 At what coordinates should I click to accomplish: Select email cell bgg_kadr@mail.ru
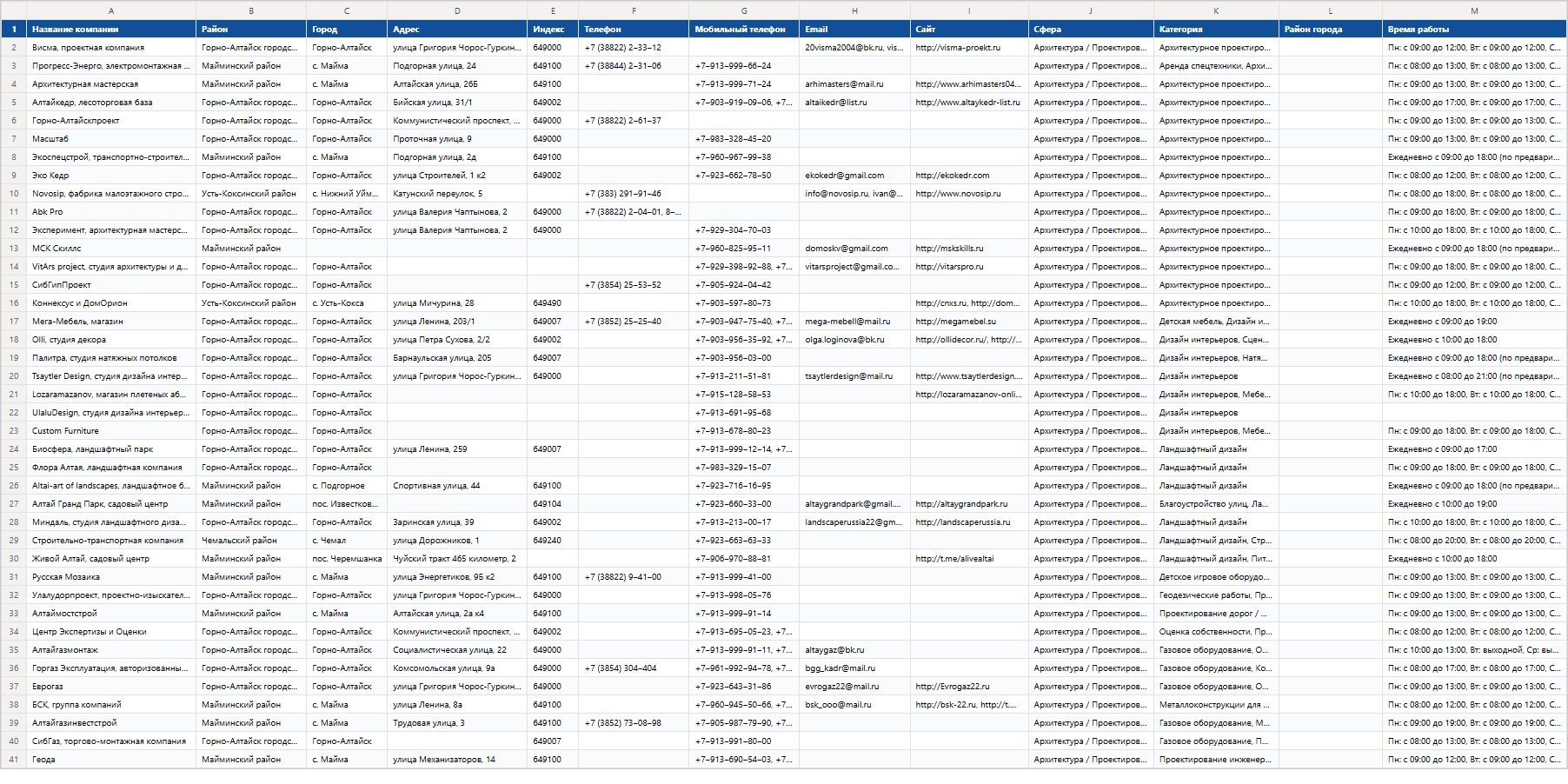[x=854, y=668]
